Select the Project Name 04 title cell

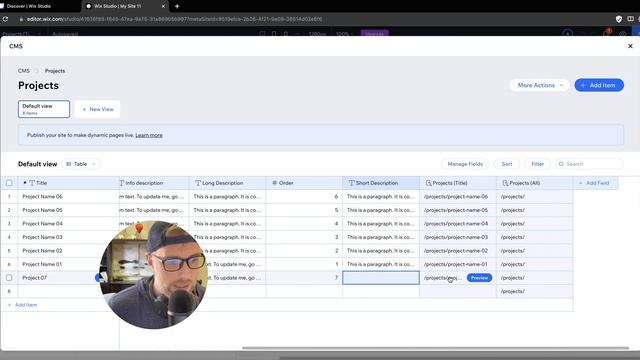(69, 223)
